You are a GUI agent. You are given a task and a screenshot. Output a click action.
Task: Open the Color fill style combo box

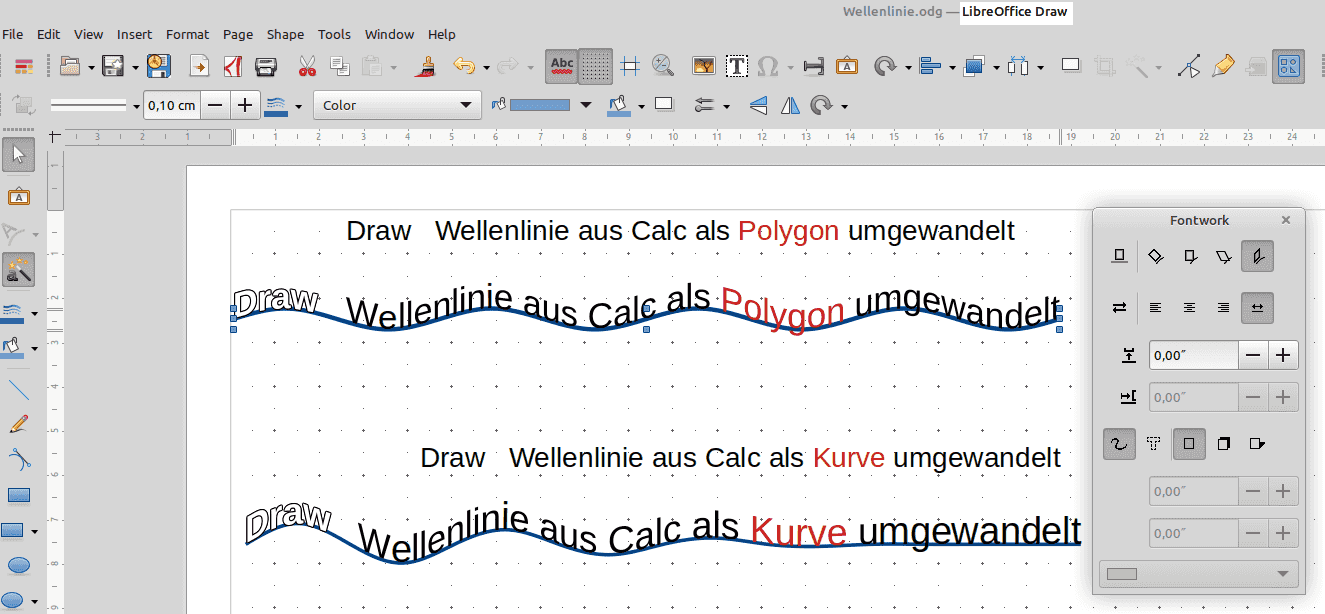[397, 105]
